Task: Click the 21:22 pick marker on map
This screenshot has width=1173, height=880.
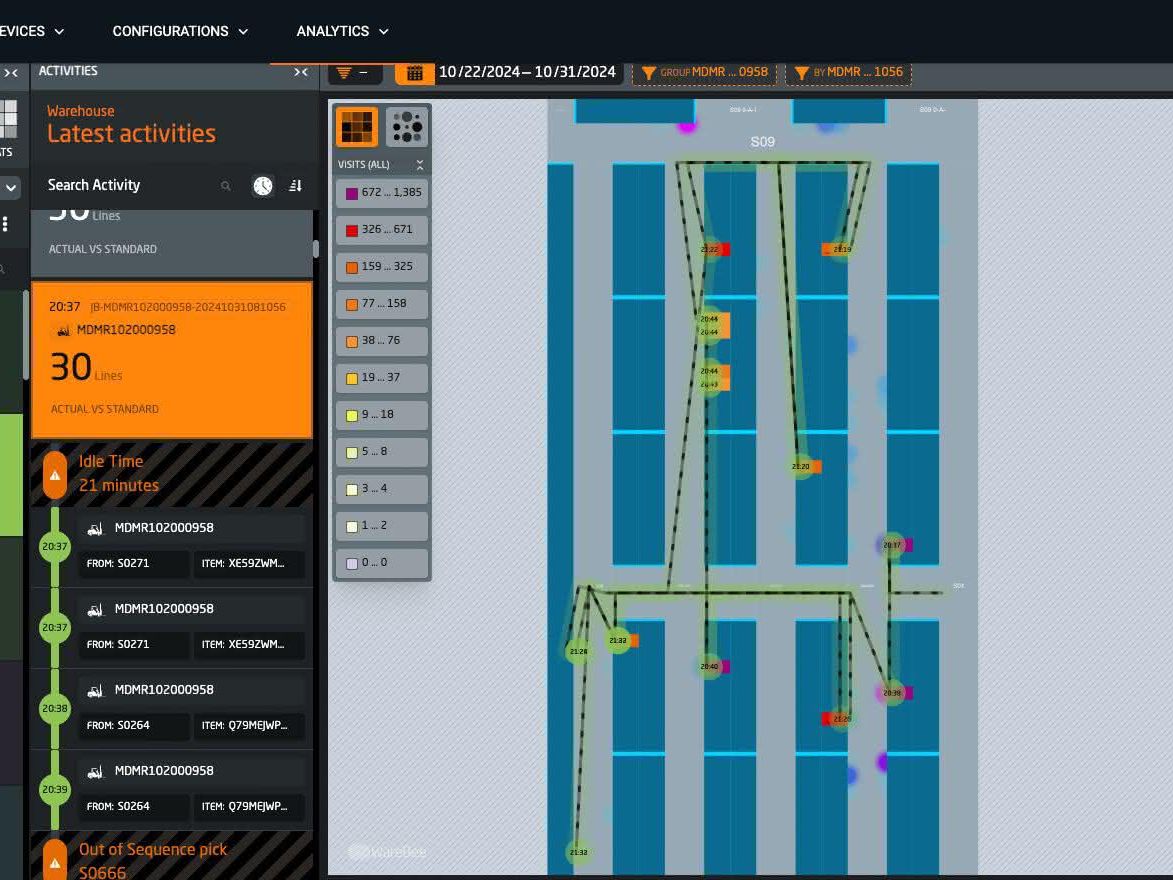Action: click(x=710, y=249)
